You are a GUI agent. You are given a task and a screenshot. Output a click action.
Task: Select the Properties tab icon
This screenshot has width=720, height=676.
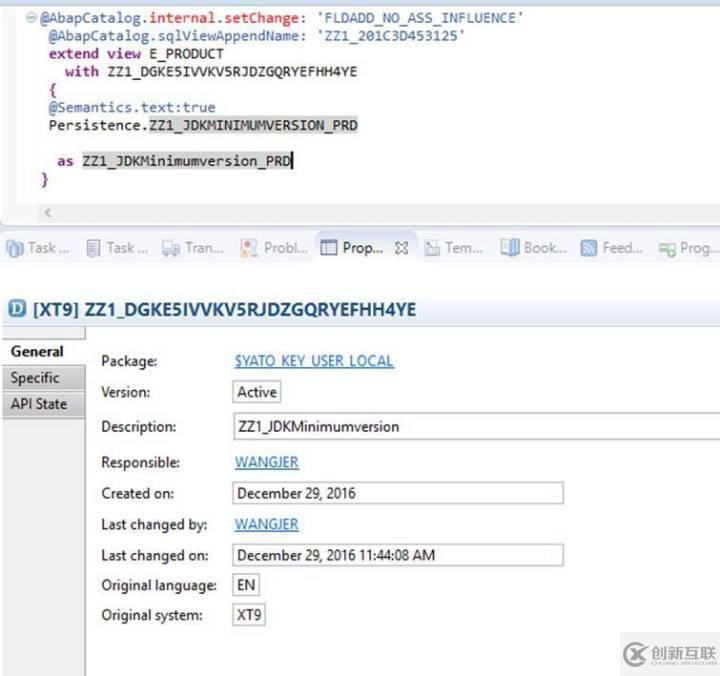coord(328,248)
